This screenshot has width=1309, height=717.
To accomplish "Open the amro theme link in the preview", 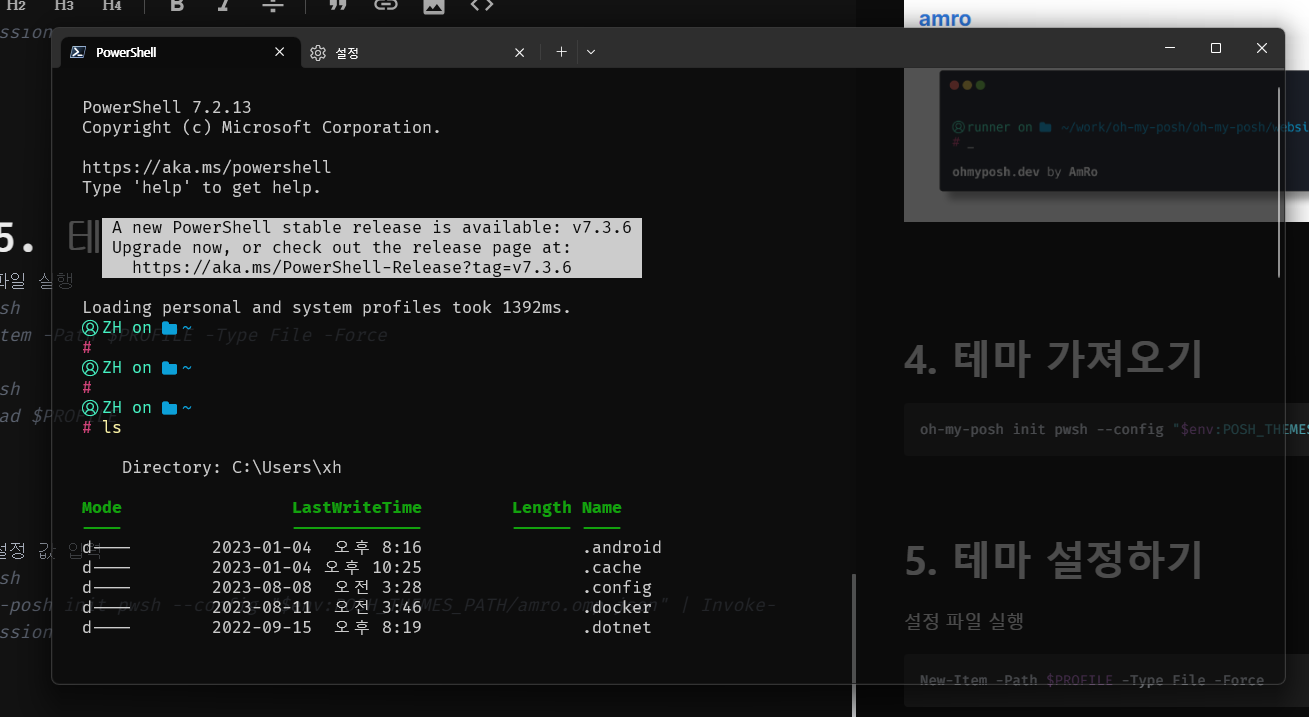I will pyautogui.click(x=945, y=18).
